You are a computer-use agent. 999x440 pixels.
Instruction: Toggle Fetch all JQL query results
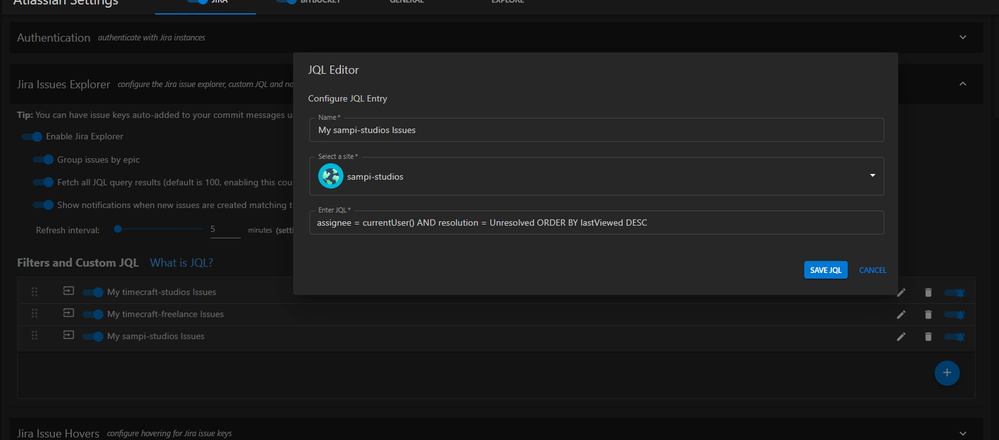(x=43, y=182)
